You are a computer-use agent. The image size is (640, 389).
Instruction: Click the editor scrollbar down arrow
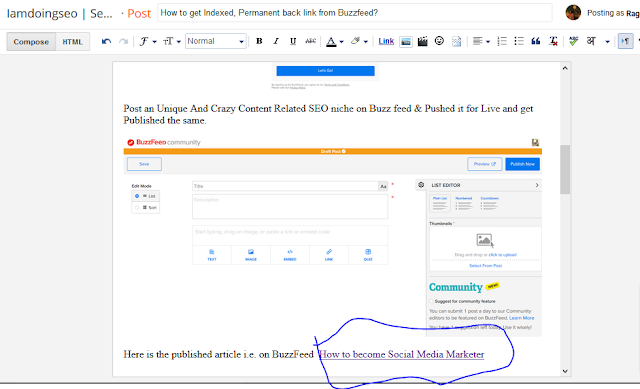click(x=565, y=371)
